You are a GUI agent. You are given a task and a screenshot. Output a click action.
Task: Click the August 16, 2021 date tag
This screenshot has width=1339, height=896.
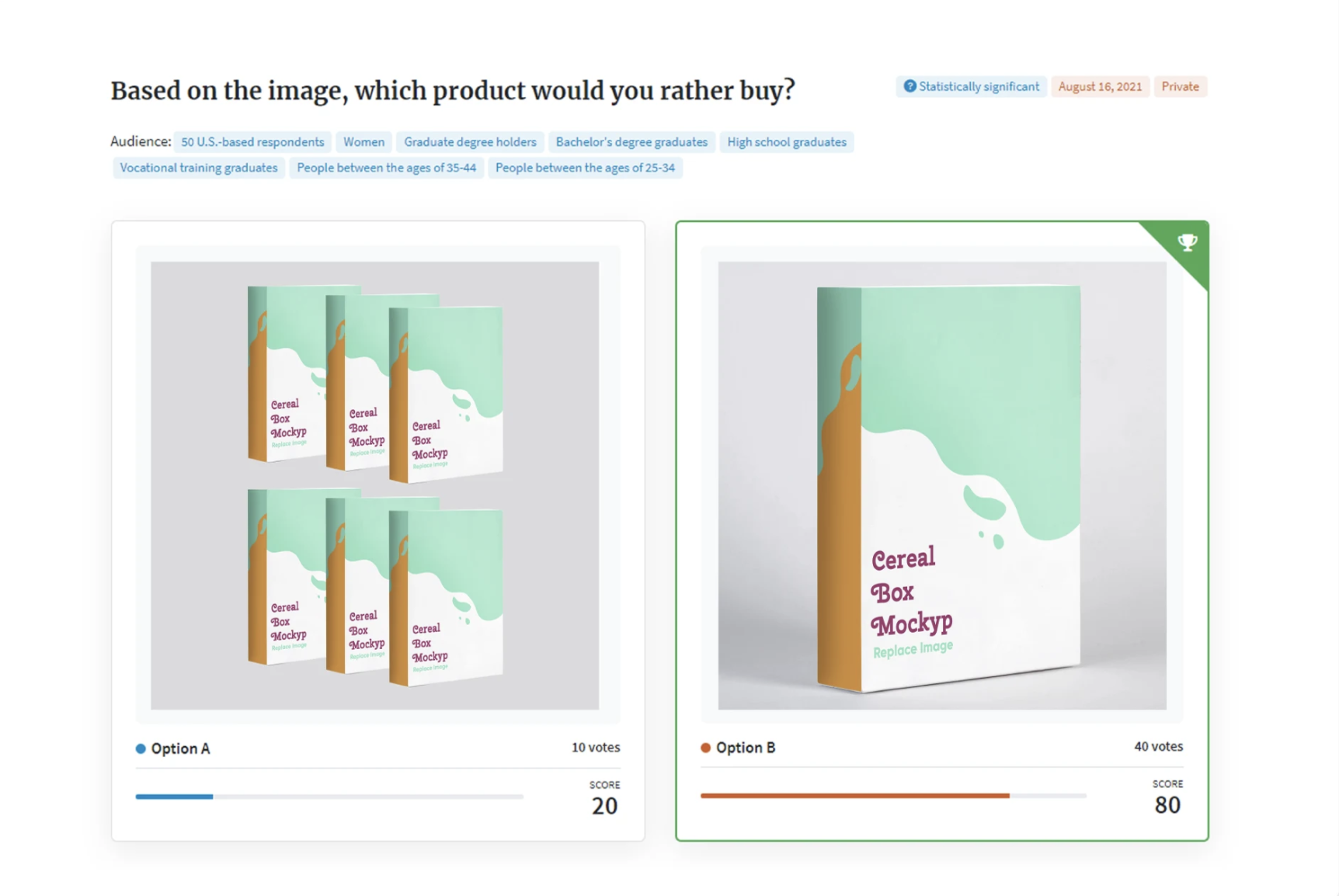[1100, 86]
